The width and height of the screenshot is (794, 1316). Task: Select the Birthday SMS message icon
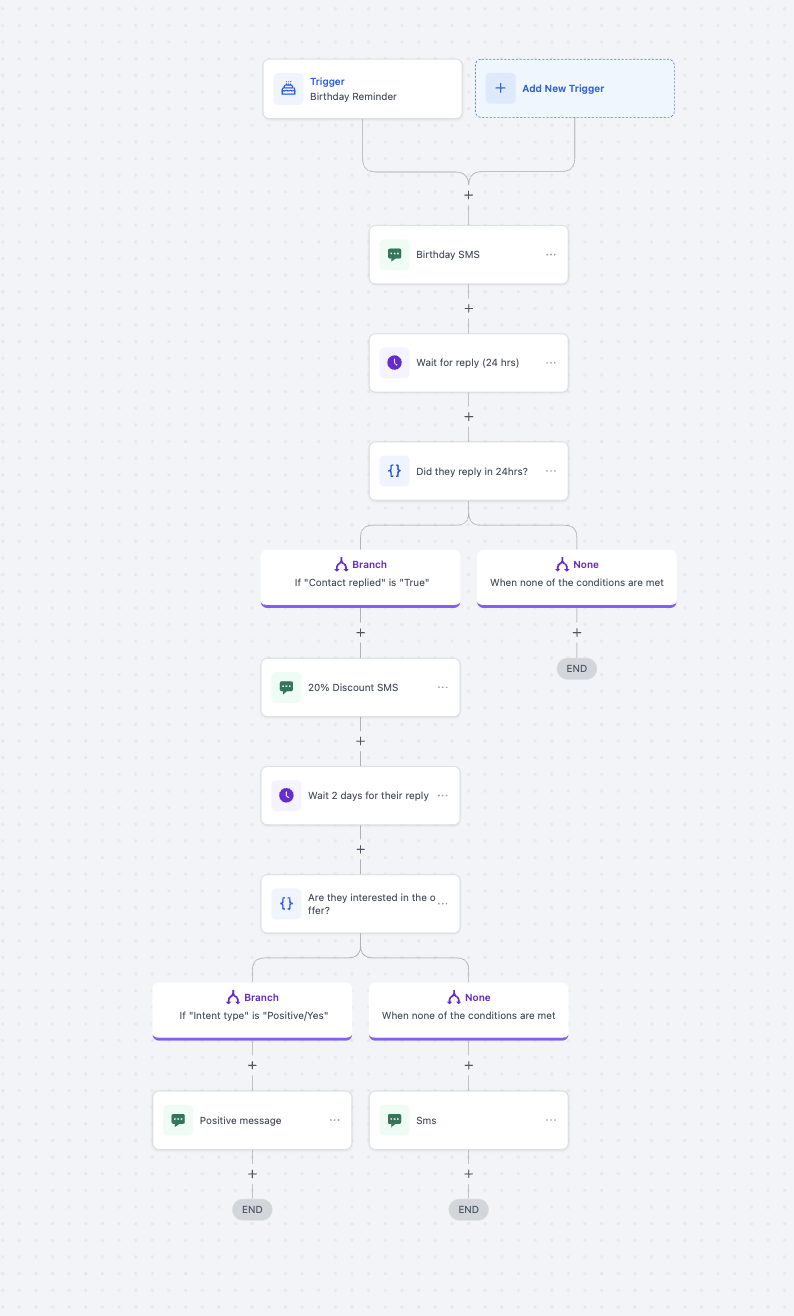[x=395, y=255]
